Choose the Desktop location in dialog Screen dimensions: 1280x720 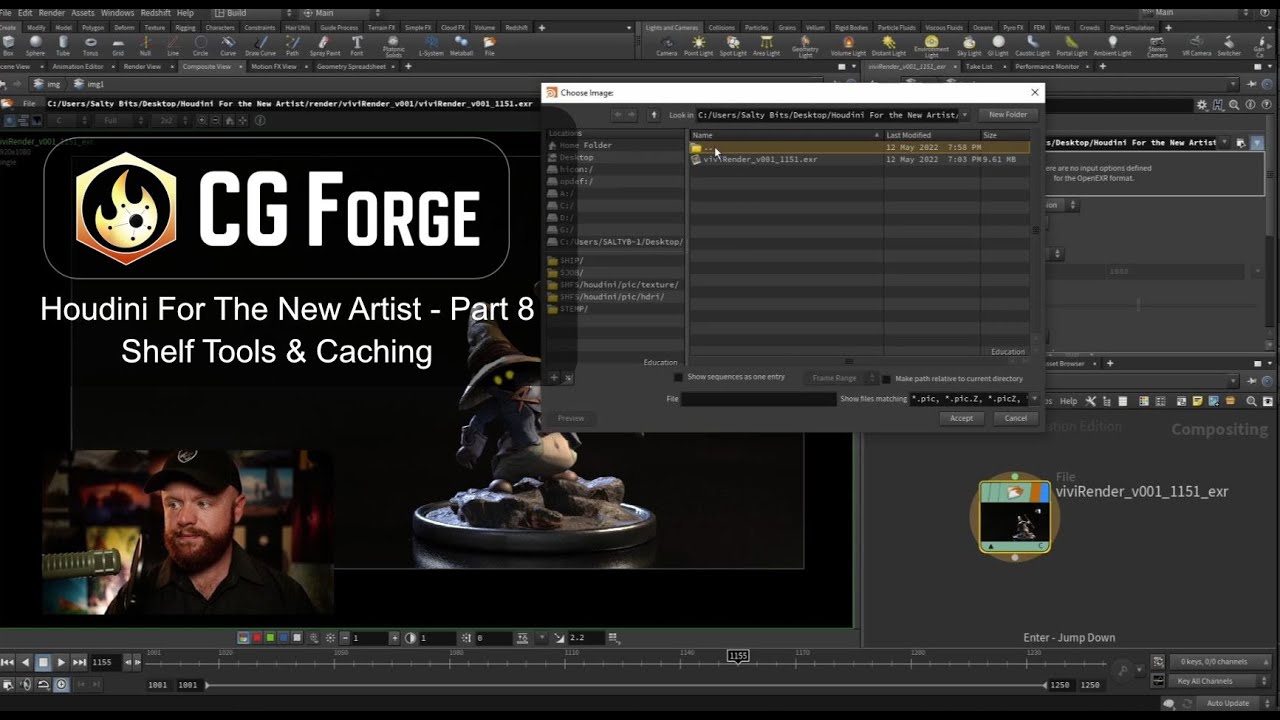(x=576, y=158)
